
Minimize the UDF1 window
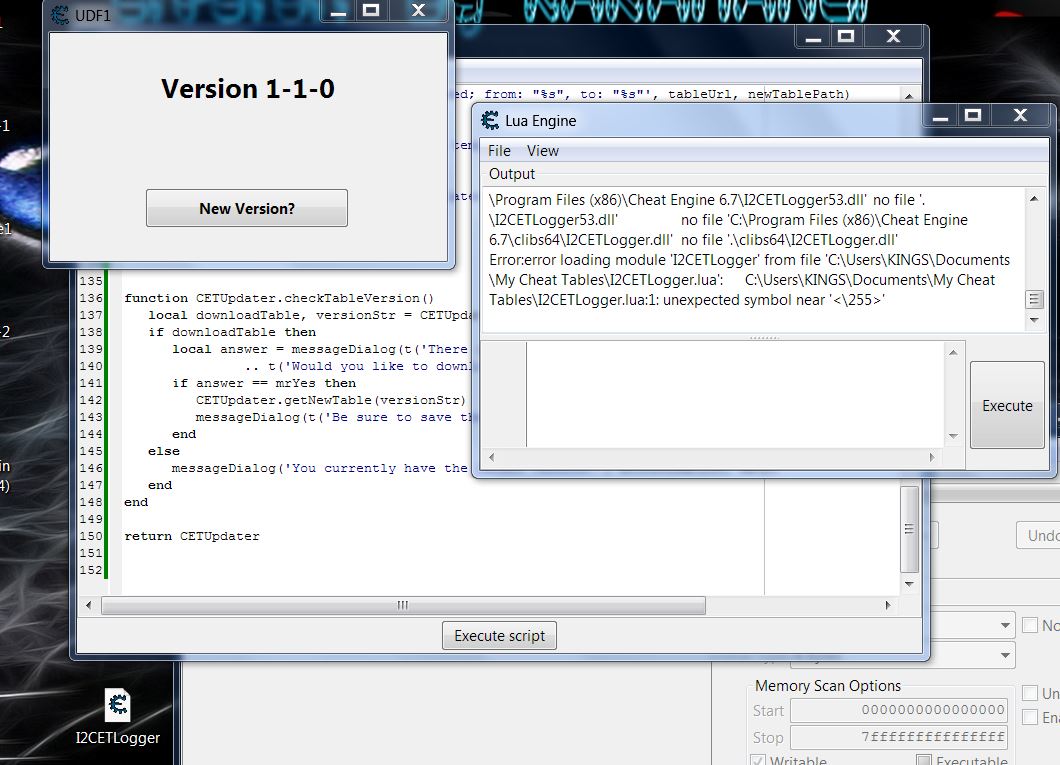[339, 11]
